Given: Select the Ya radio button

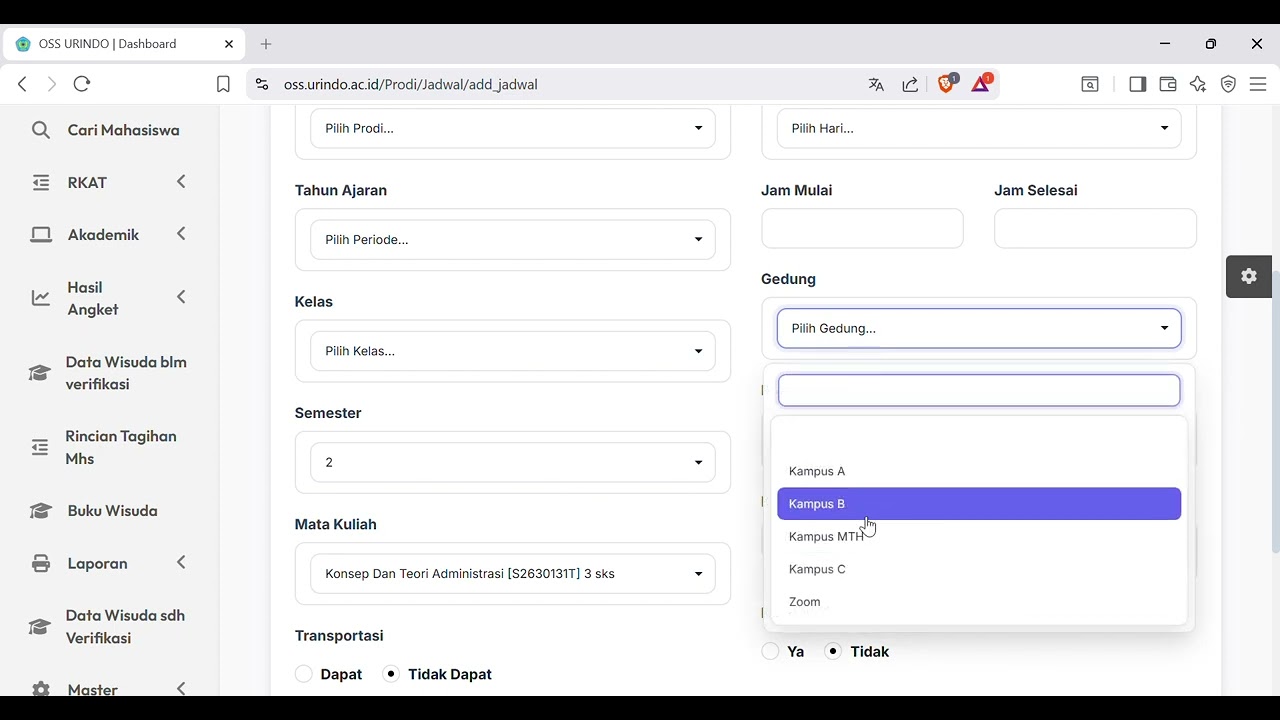Looking at the screenshot, I should 770,651.
